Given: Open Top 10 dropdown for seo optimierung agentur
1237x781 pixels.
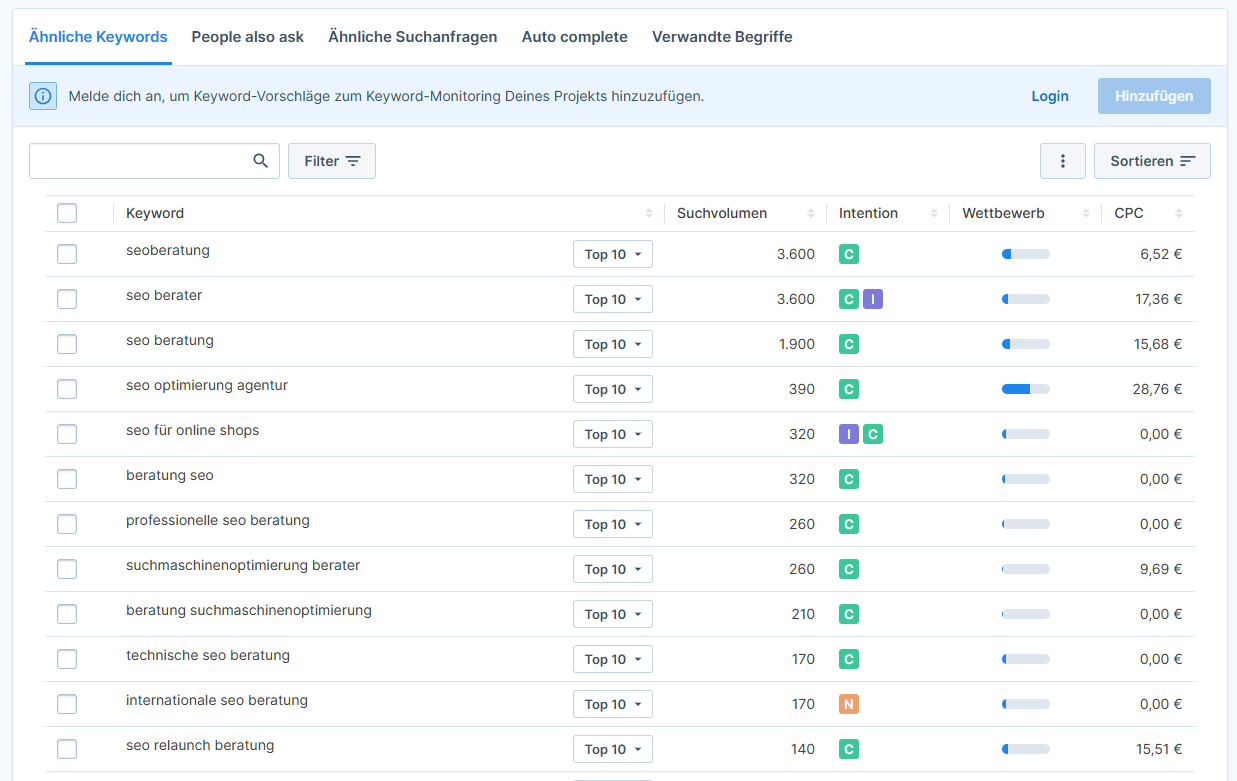Looking at the screenshot, I should click(613, 389).
